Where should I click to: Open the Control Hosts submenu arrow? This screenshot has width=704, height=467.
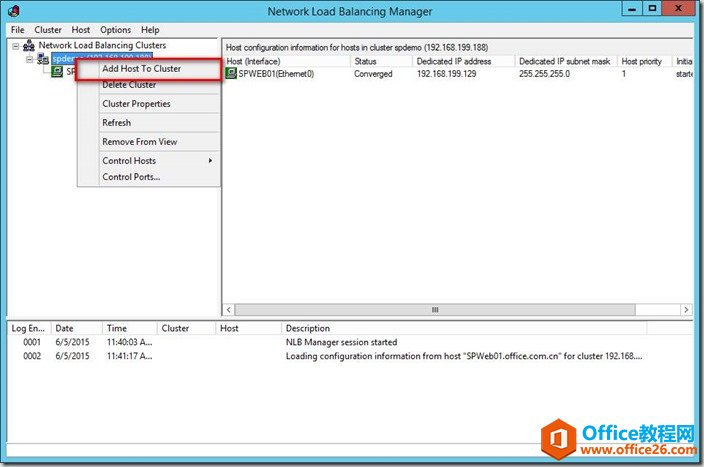coord(210,160)
